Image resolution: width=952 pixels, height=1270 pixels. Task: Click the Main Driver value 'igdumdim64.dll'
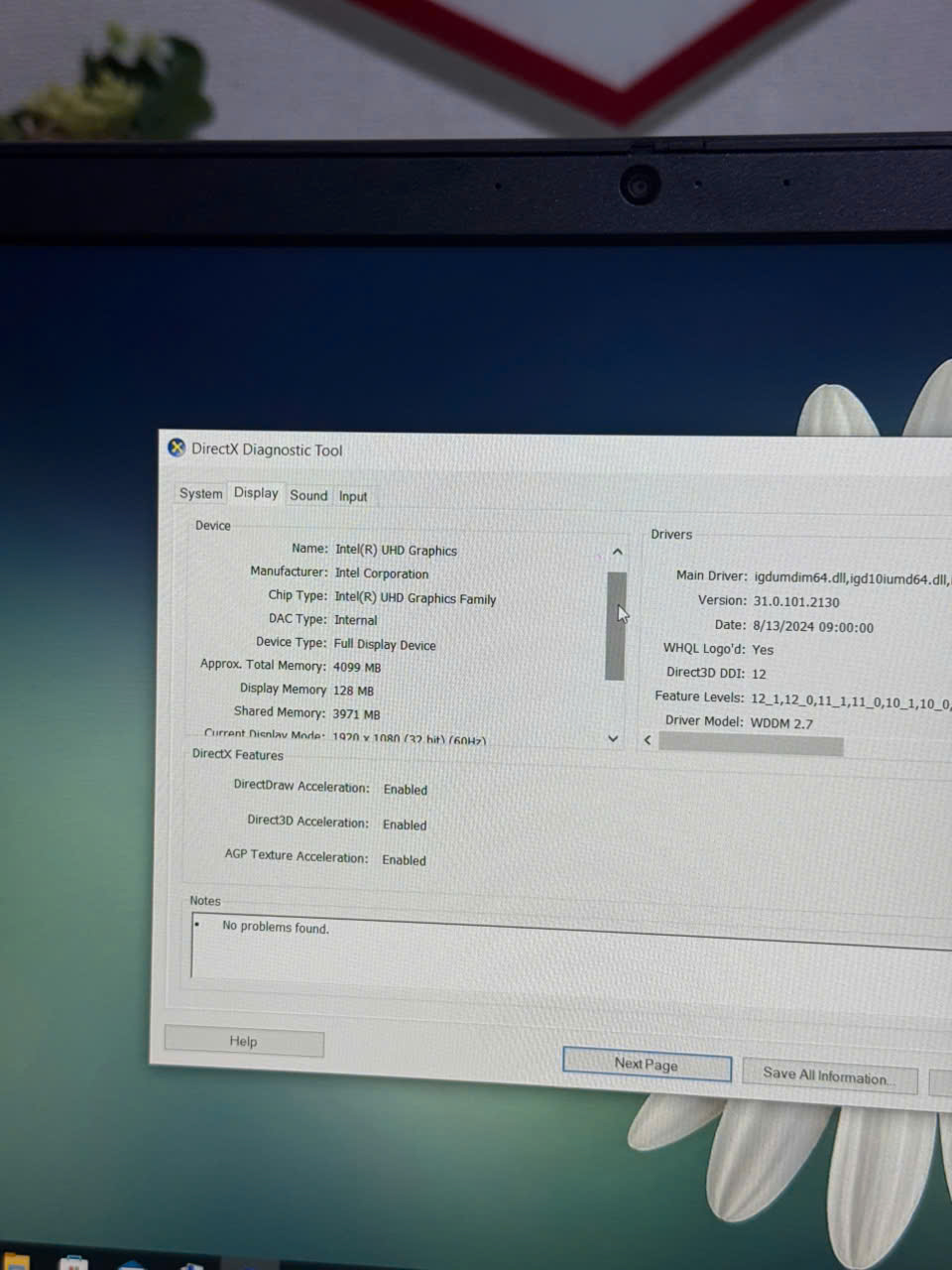point(800,577)
